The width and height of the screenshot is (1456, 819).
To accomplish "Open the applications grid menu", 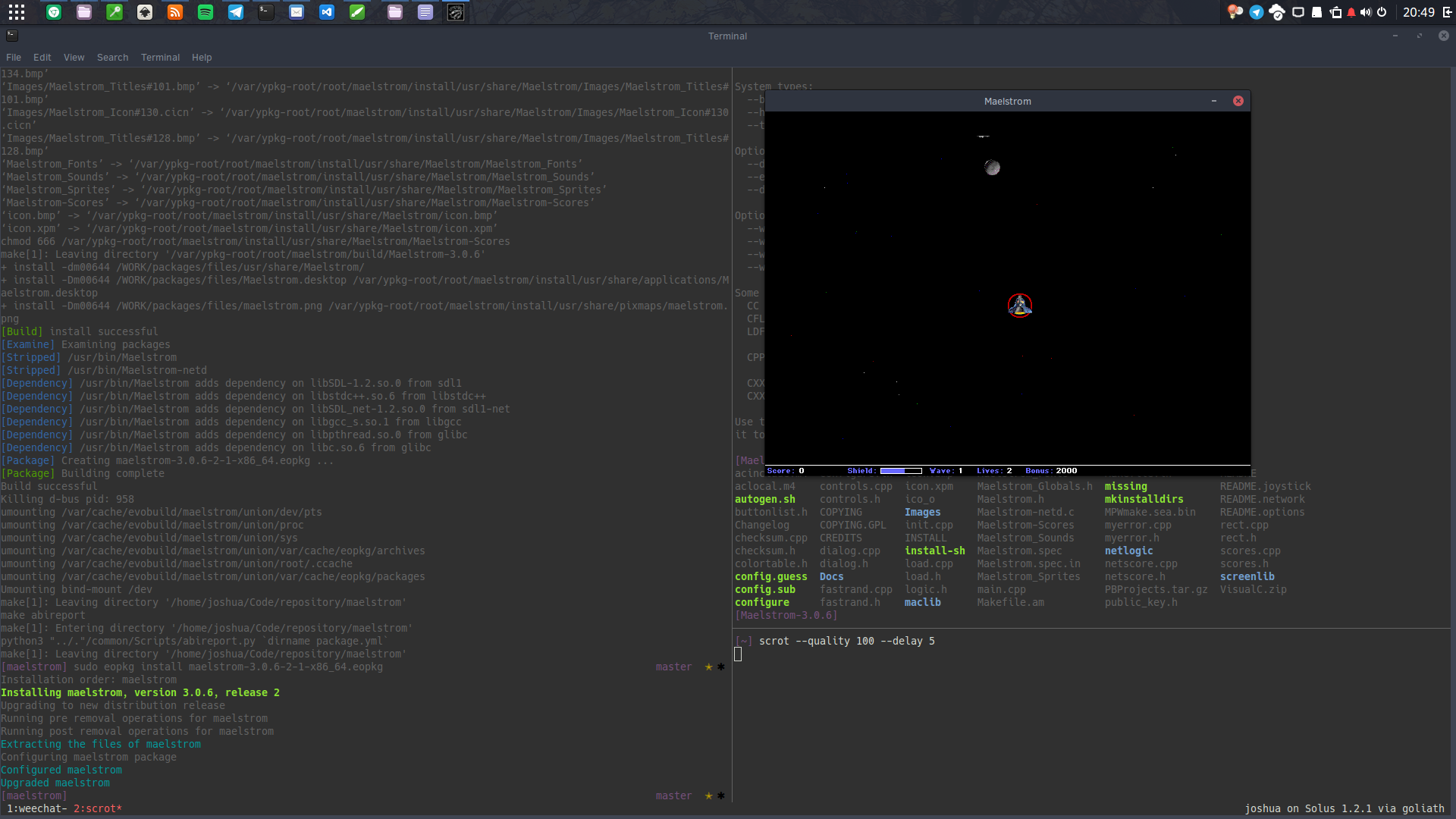I will point(17,12).
